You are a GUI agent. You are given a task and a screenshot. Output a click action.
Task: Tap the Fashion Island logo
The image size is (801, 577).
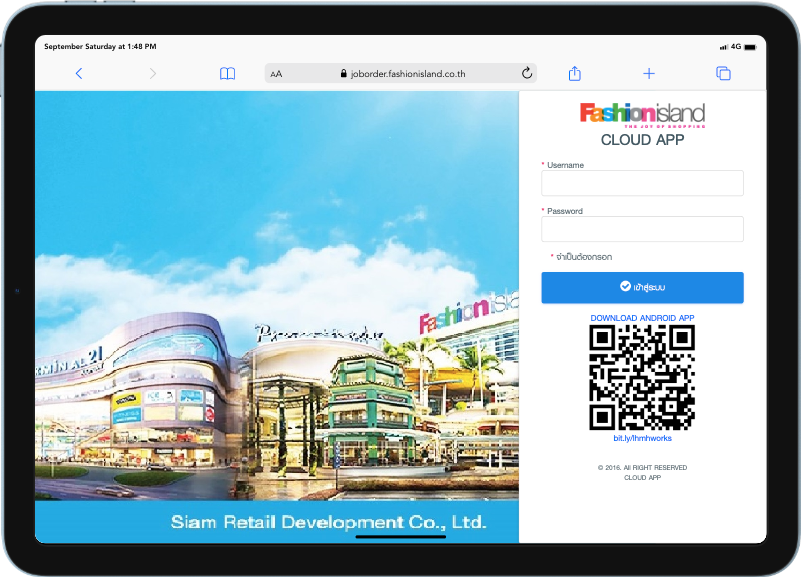coord(642,114)
